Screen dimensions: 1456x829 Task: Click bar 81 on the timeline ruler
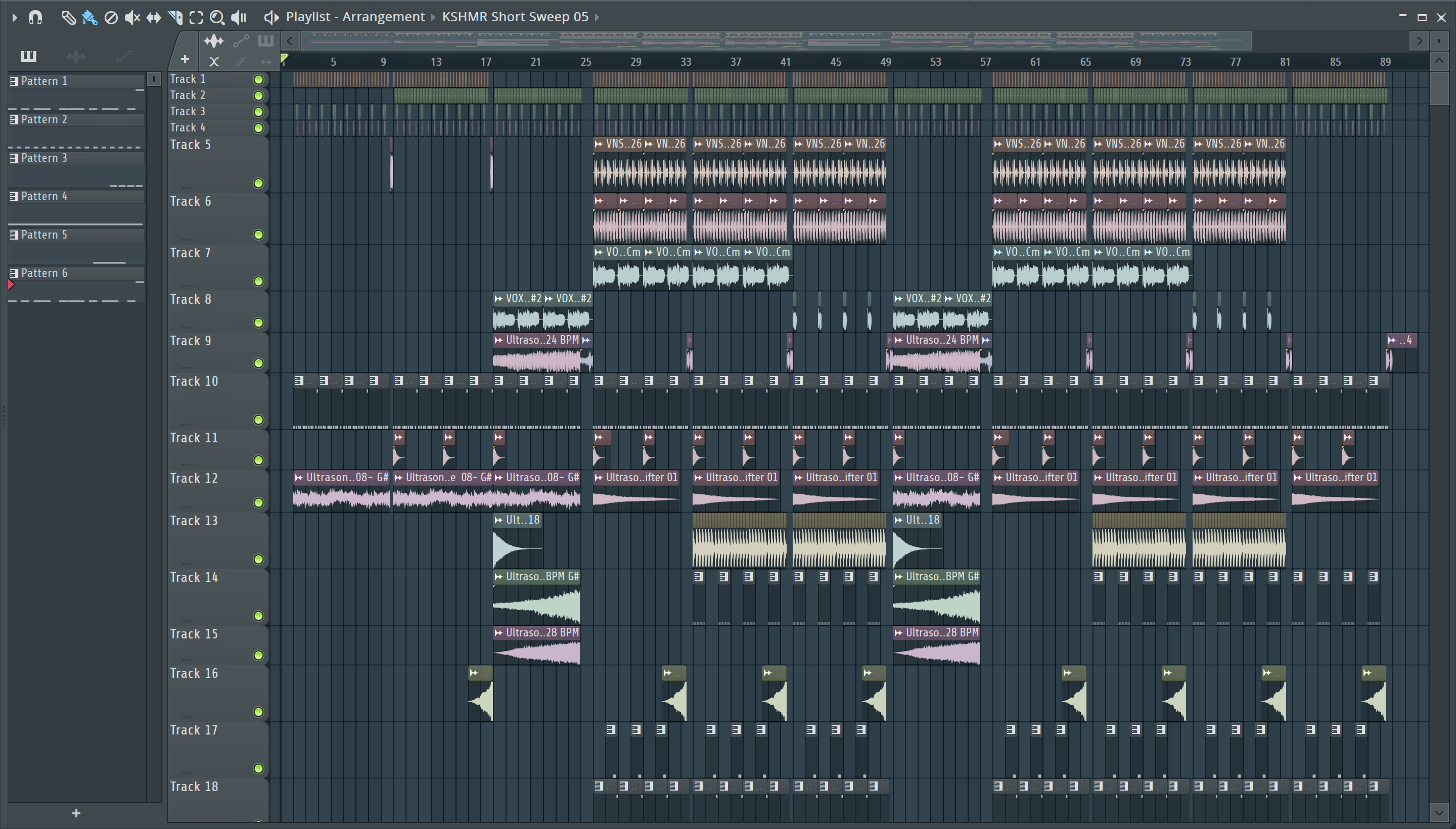tap(1285, 62)
